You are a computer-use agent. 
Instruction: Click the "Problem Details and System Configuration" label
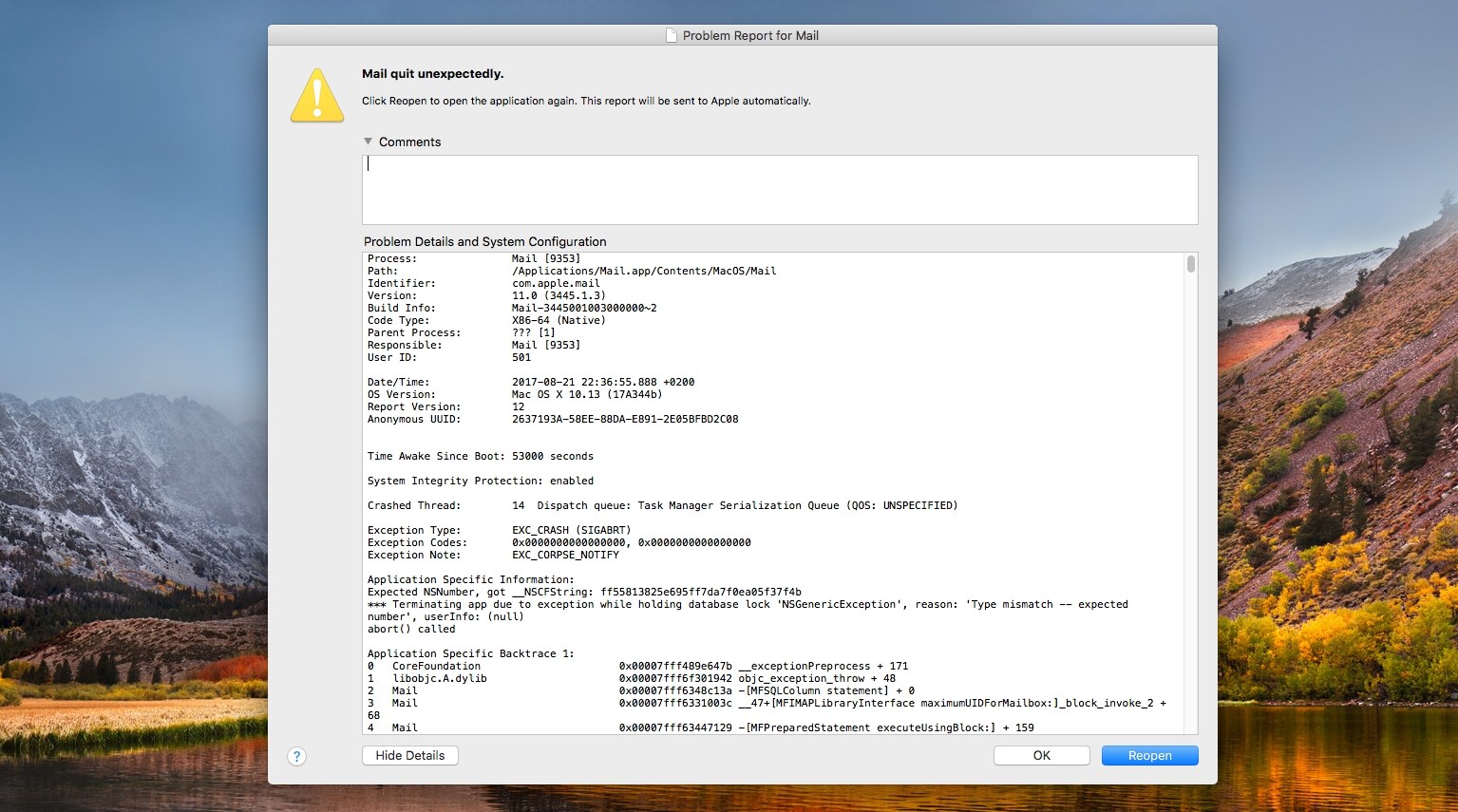(x=484, y=241)
